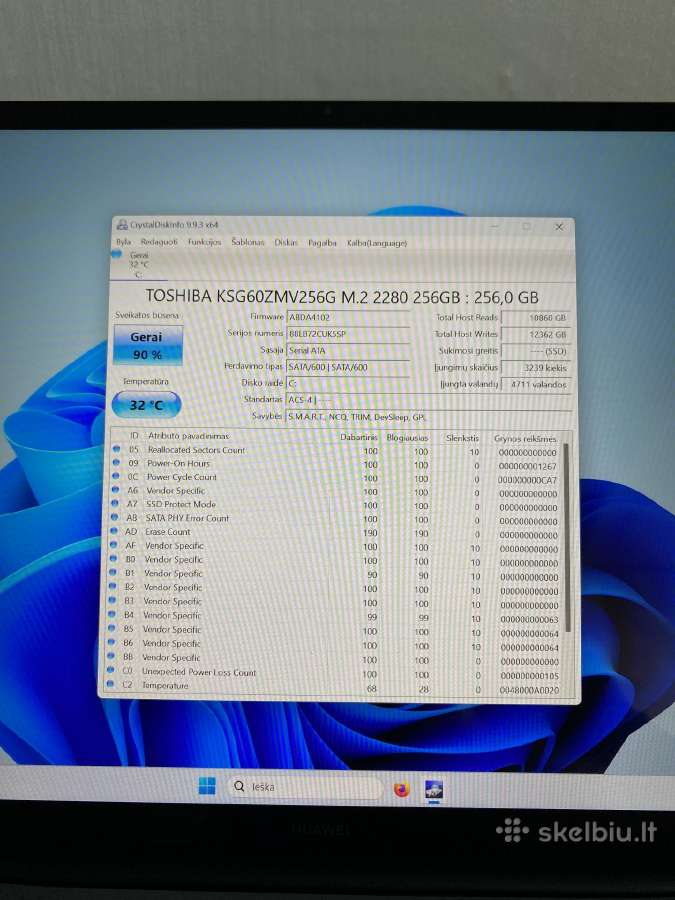Viewport: 675px width, 900px height.
Task: Click the Serijos numeris serial number field
Action: point(347,333)
